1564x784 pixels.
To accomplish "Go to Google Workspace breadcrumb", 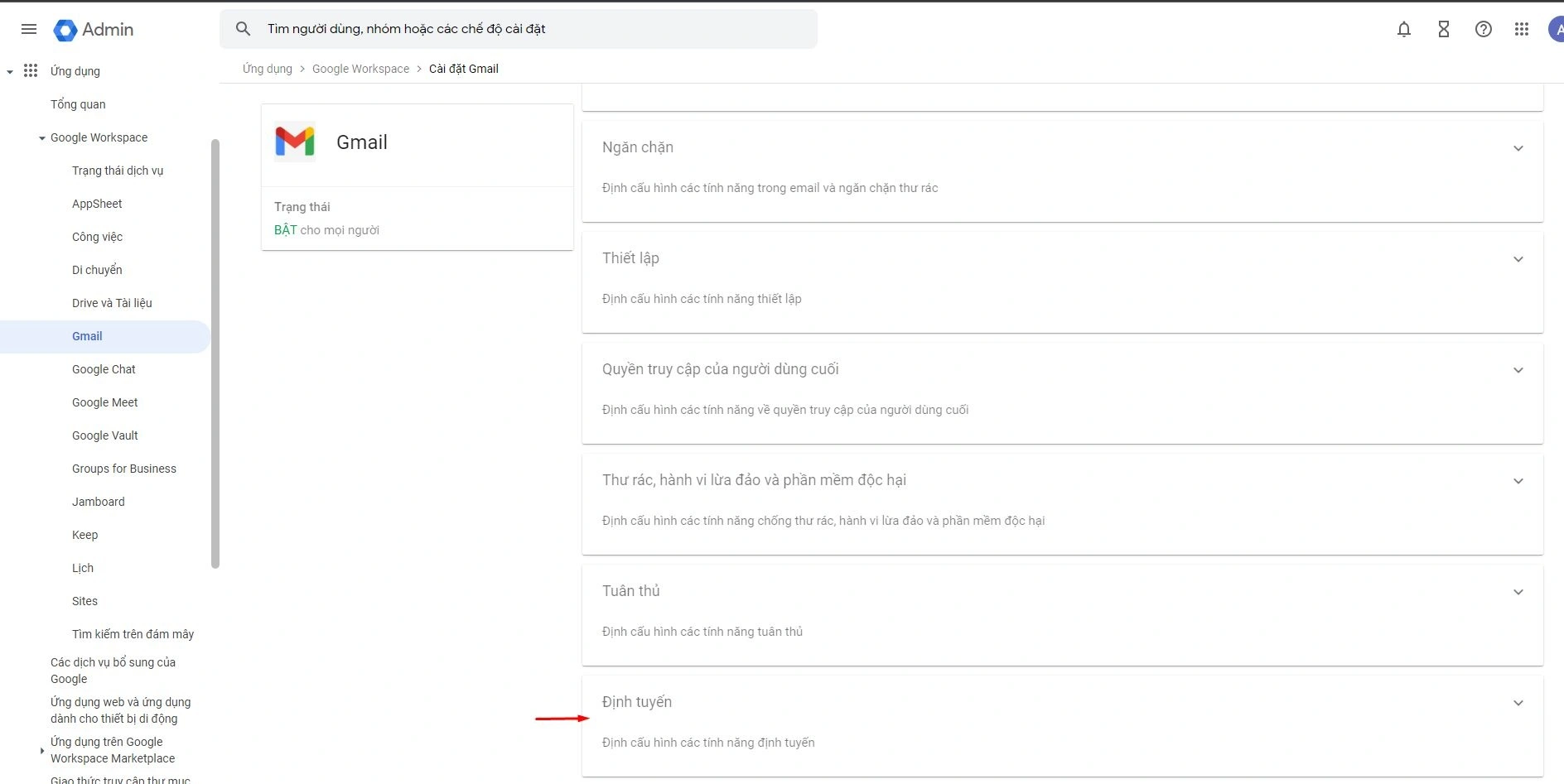I will (x=360, y=69).
